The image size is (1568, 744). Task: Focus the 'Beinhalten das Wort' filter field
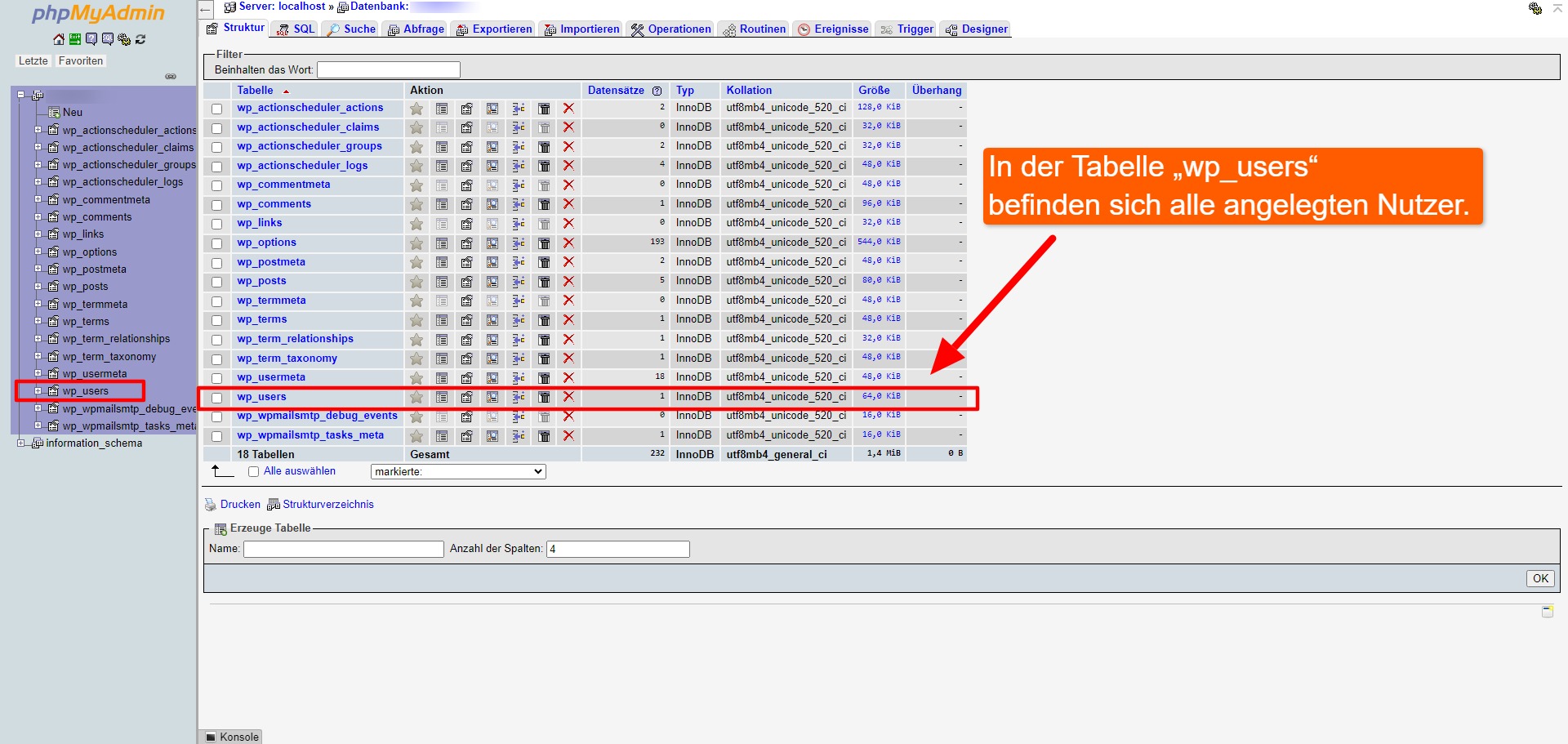(x=389, y=70)
